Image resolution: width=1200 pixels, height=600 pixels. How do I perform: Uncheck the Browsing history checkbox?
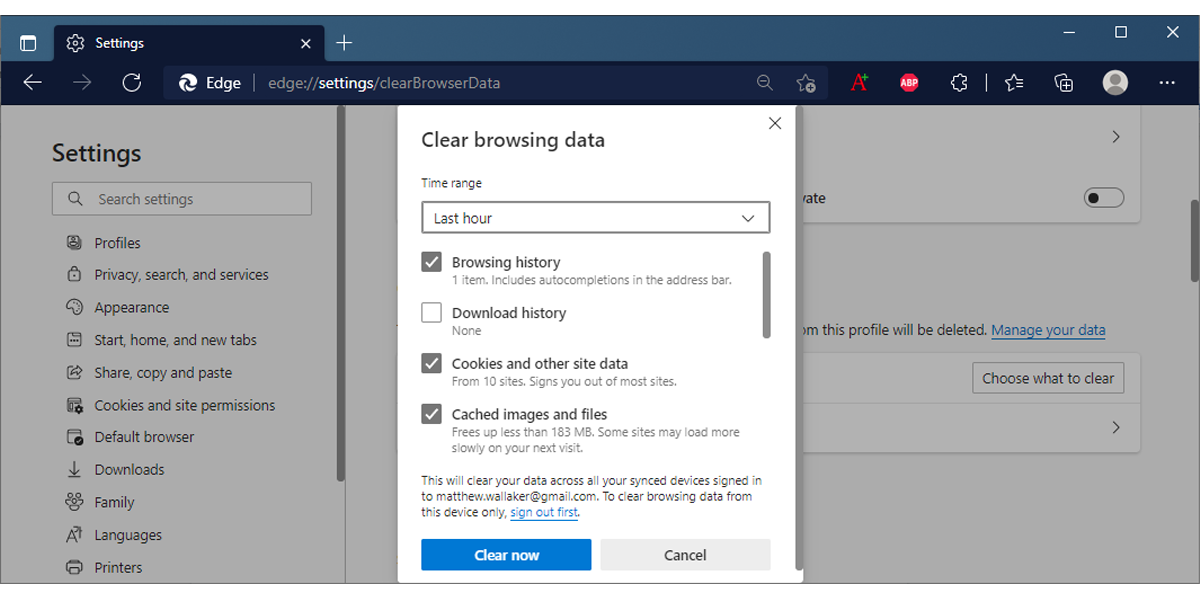(x=431, y=261)
